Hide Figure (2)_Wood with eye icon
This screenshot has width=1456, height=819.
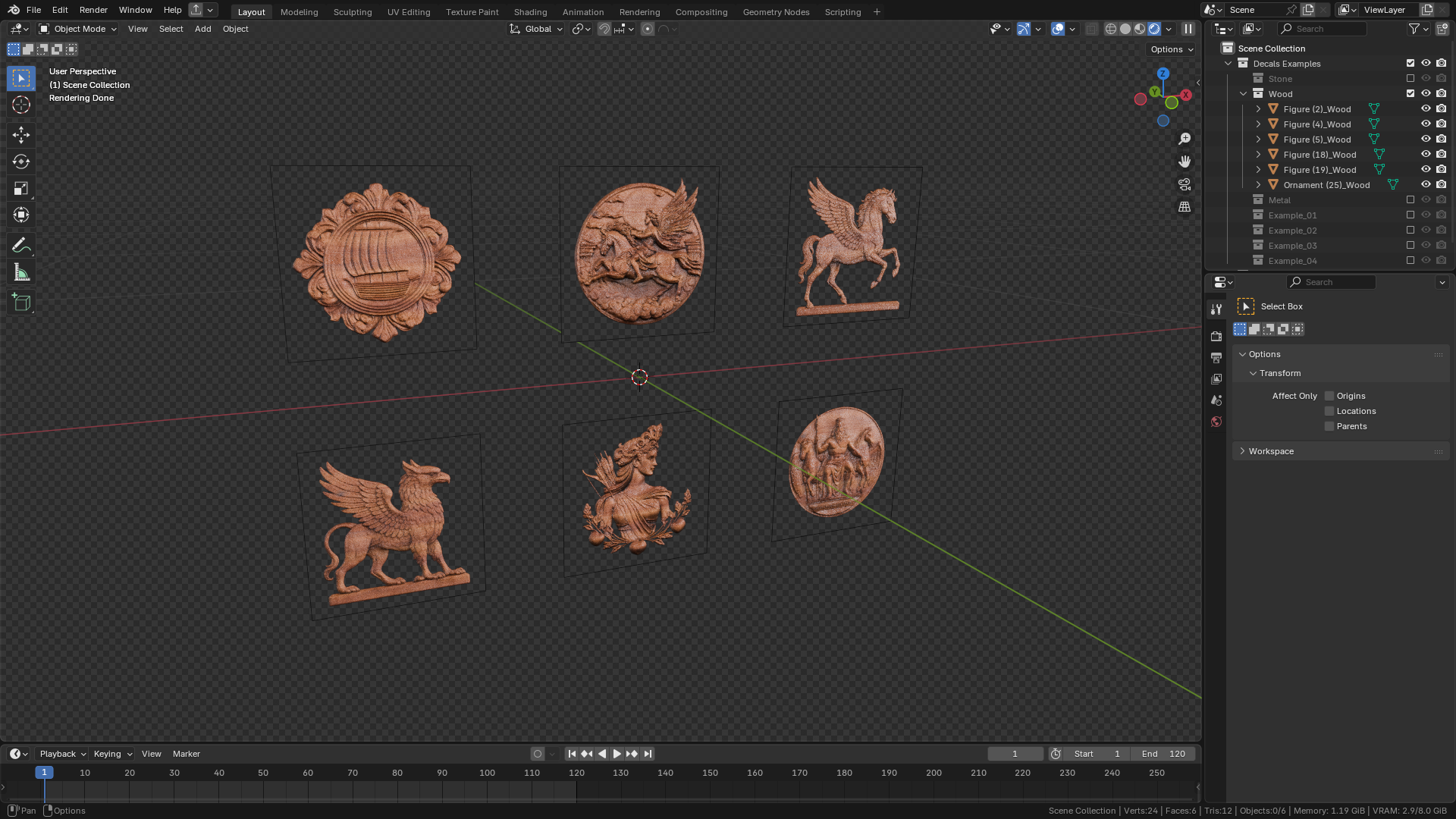pos(1426,108)
